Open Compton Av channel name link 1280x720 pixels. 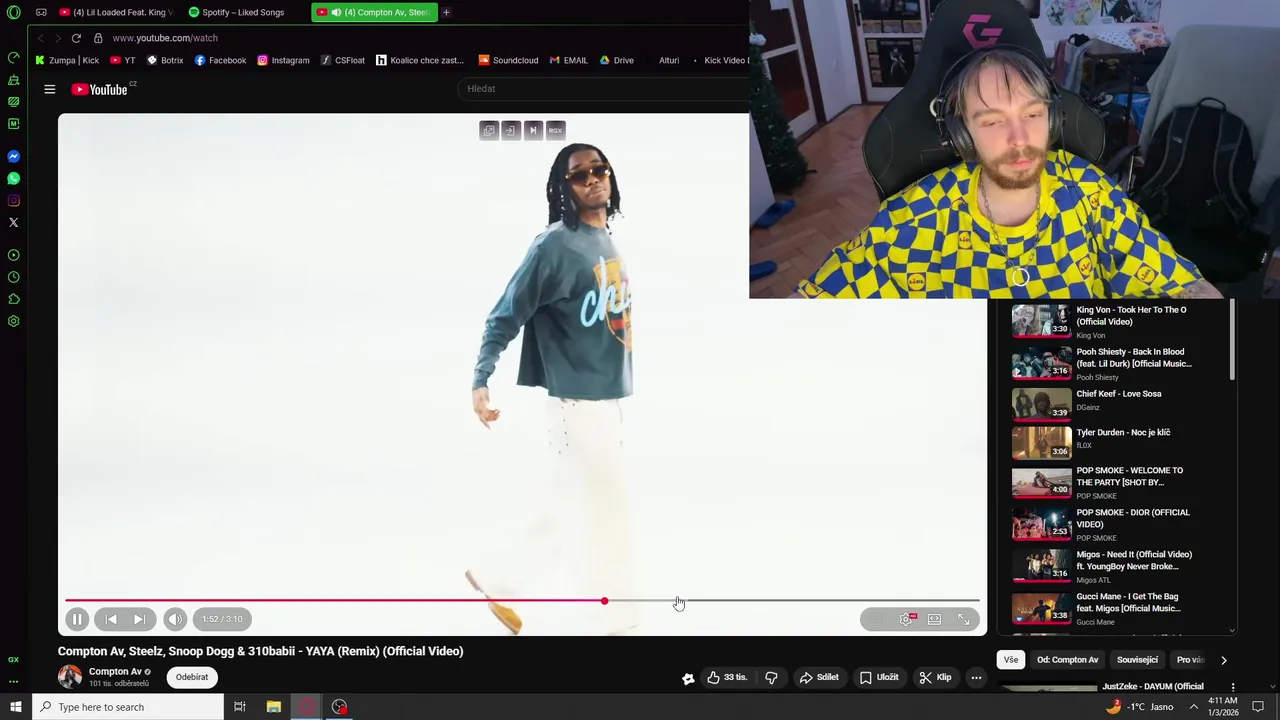[x=115, y=672]
